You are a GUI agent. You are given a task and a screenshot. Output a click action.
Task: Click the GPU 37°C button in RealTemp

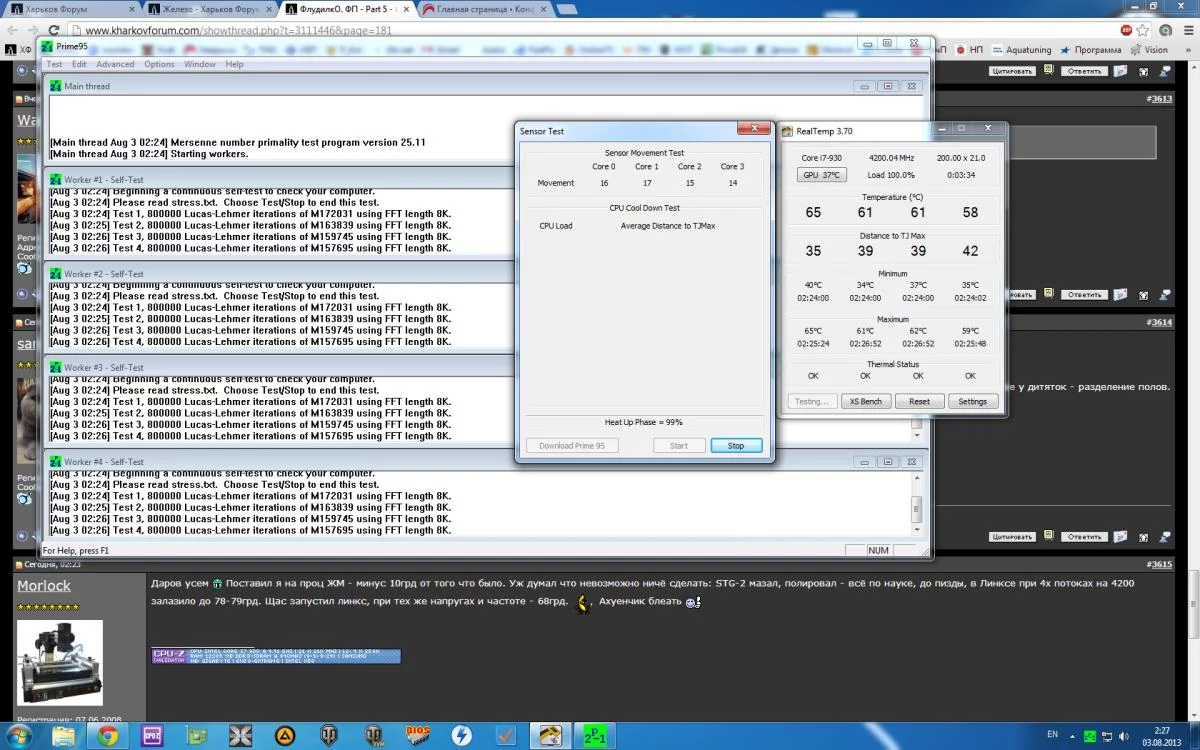point(822,175)
